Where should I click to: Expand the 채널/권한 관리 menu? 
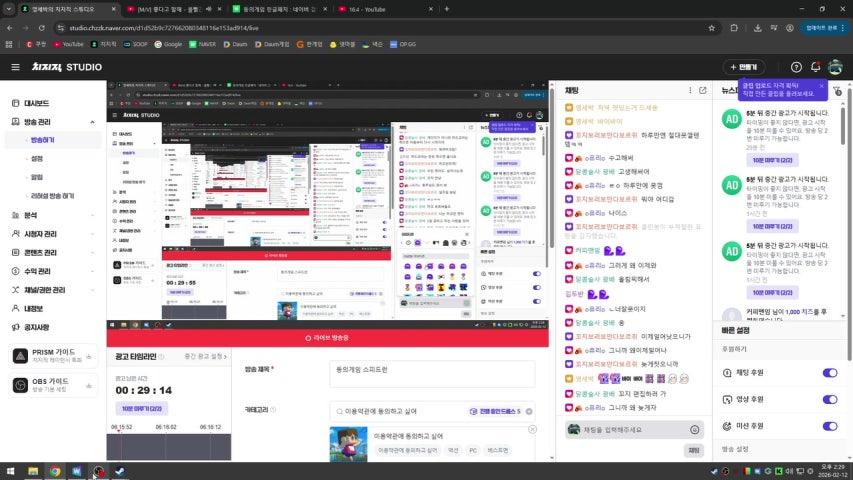[92, 290]
